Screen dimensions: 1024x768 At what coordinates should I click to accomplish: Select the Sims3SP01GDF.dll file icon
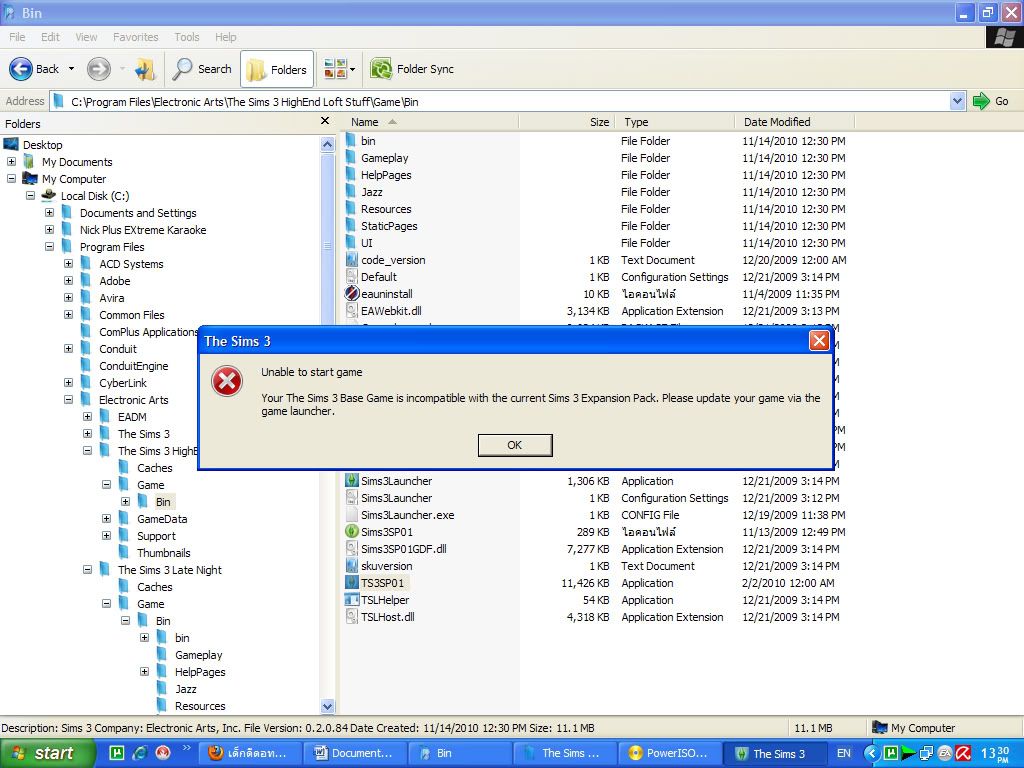[351, 549]
